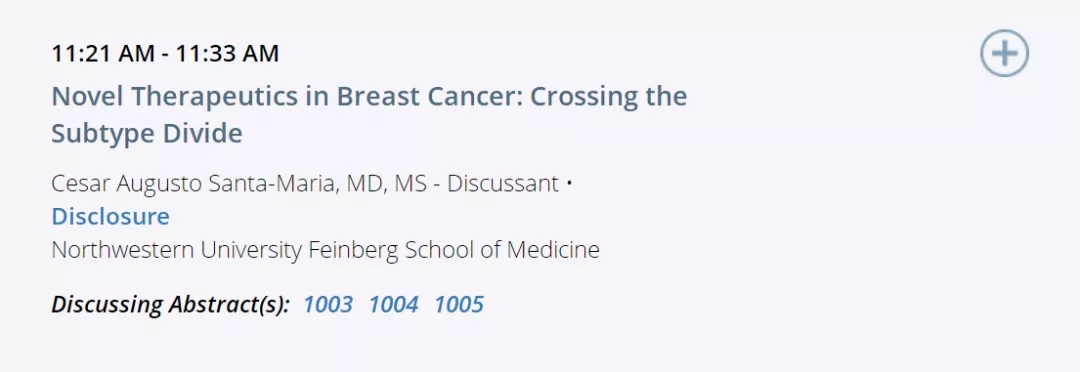Click the Discussant role text

tap(503, 184)
